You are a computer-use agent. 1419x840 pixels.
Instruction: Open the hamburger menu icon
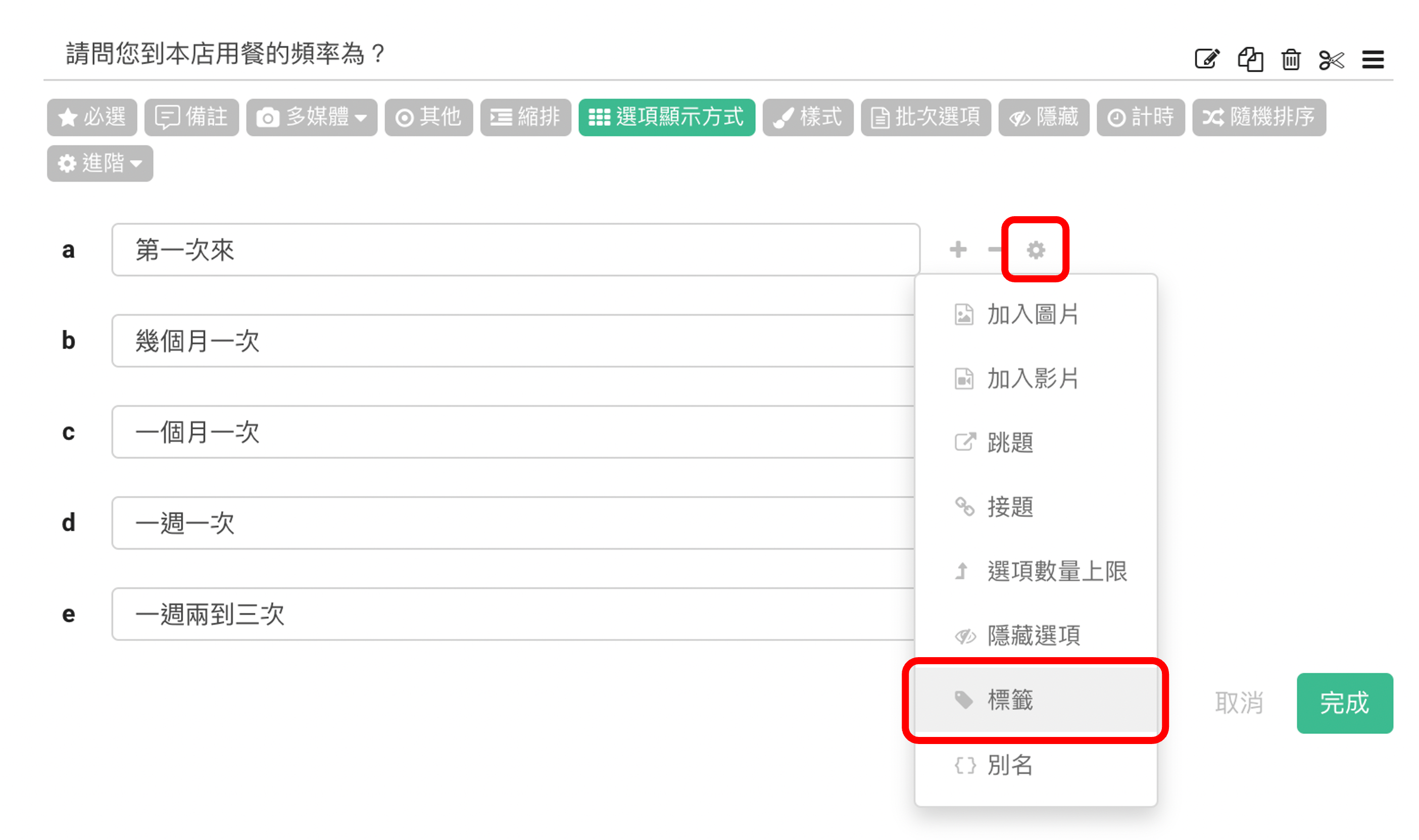coord(1373,60)
